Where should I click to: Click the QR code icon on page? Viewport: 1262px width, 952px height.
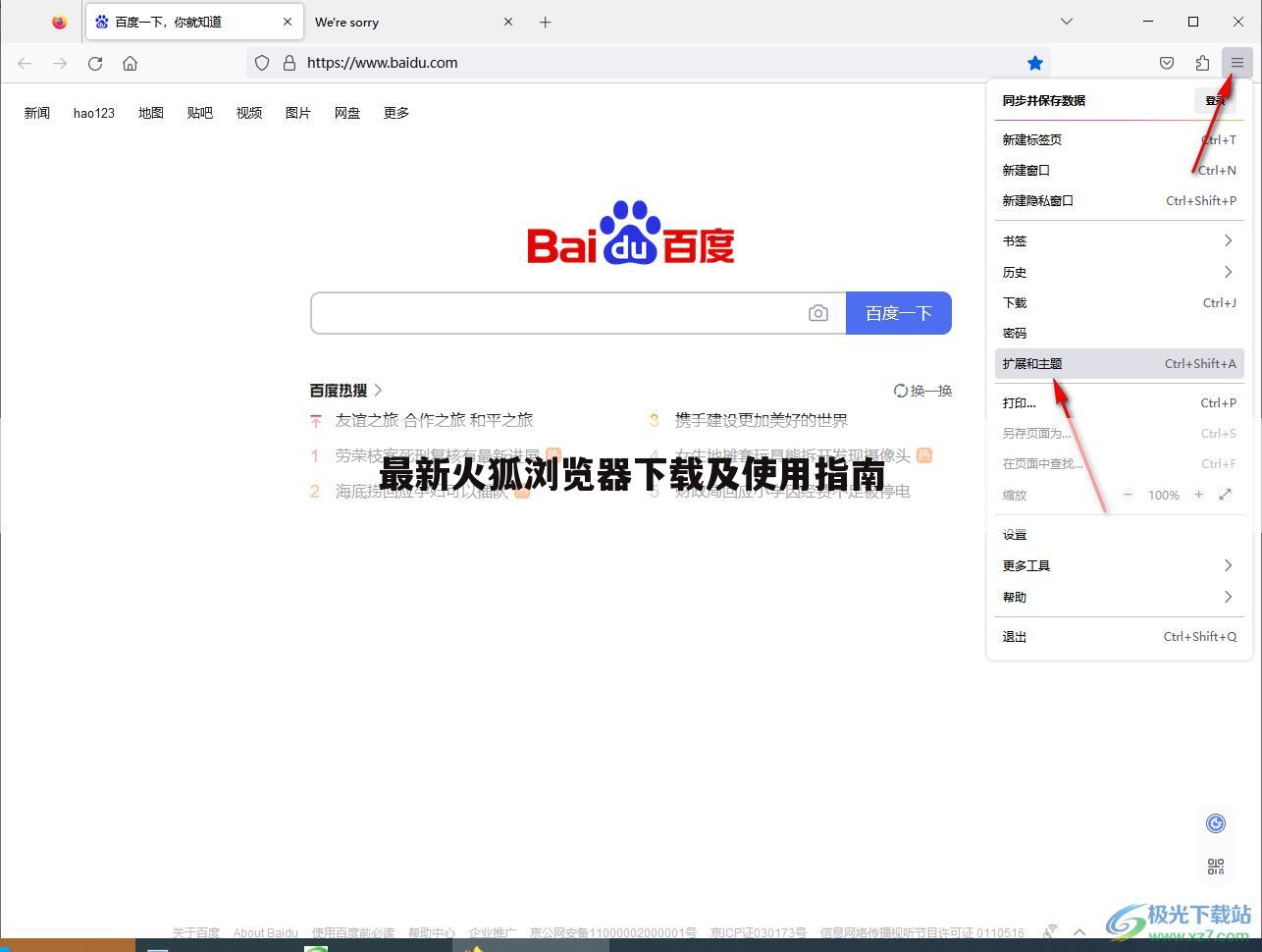coord(1216,867)
